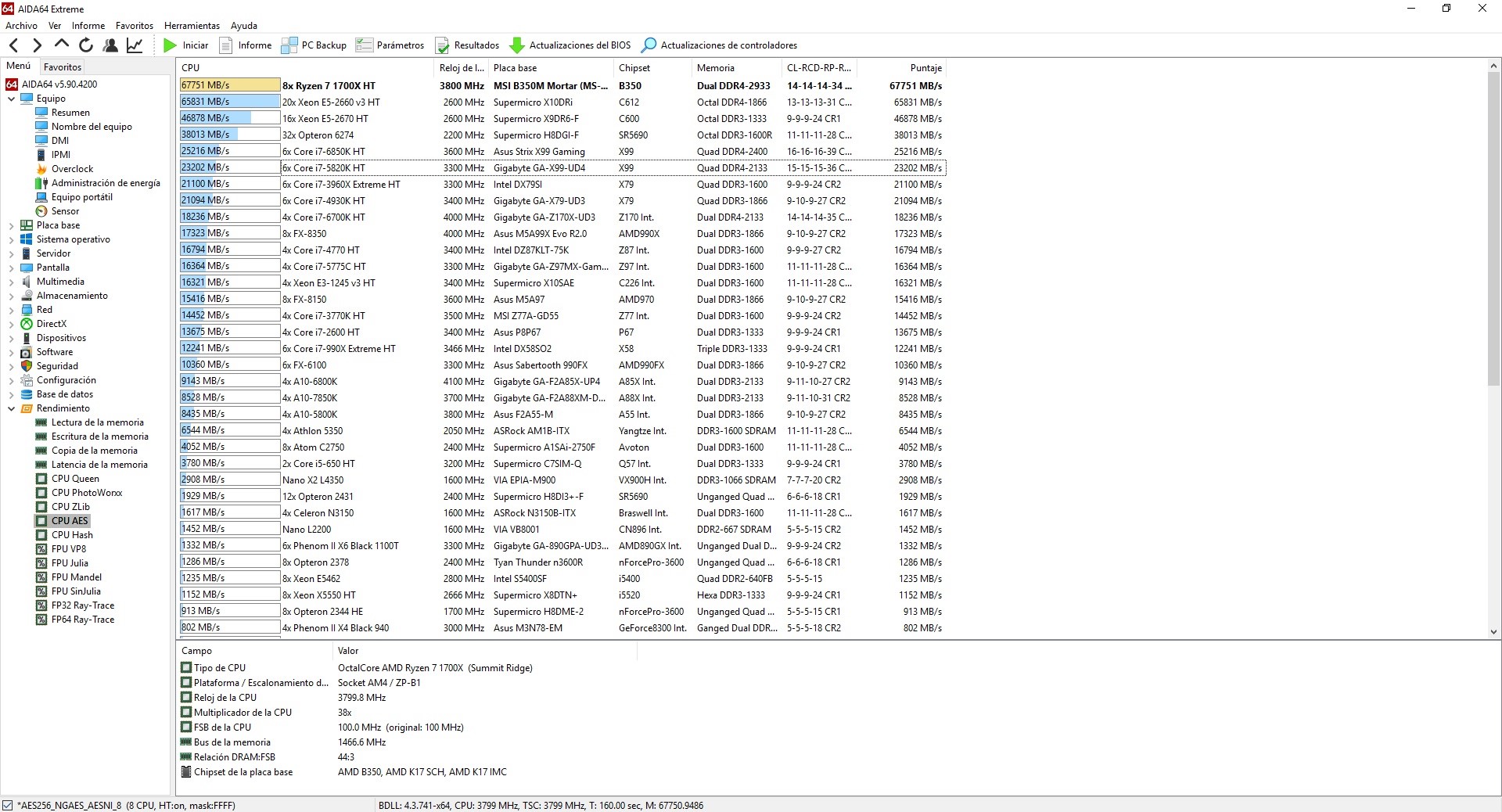
Task: Select the FP64 Ray-Trace benchmark
Action: click(x=83, y=620)
